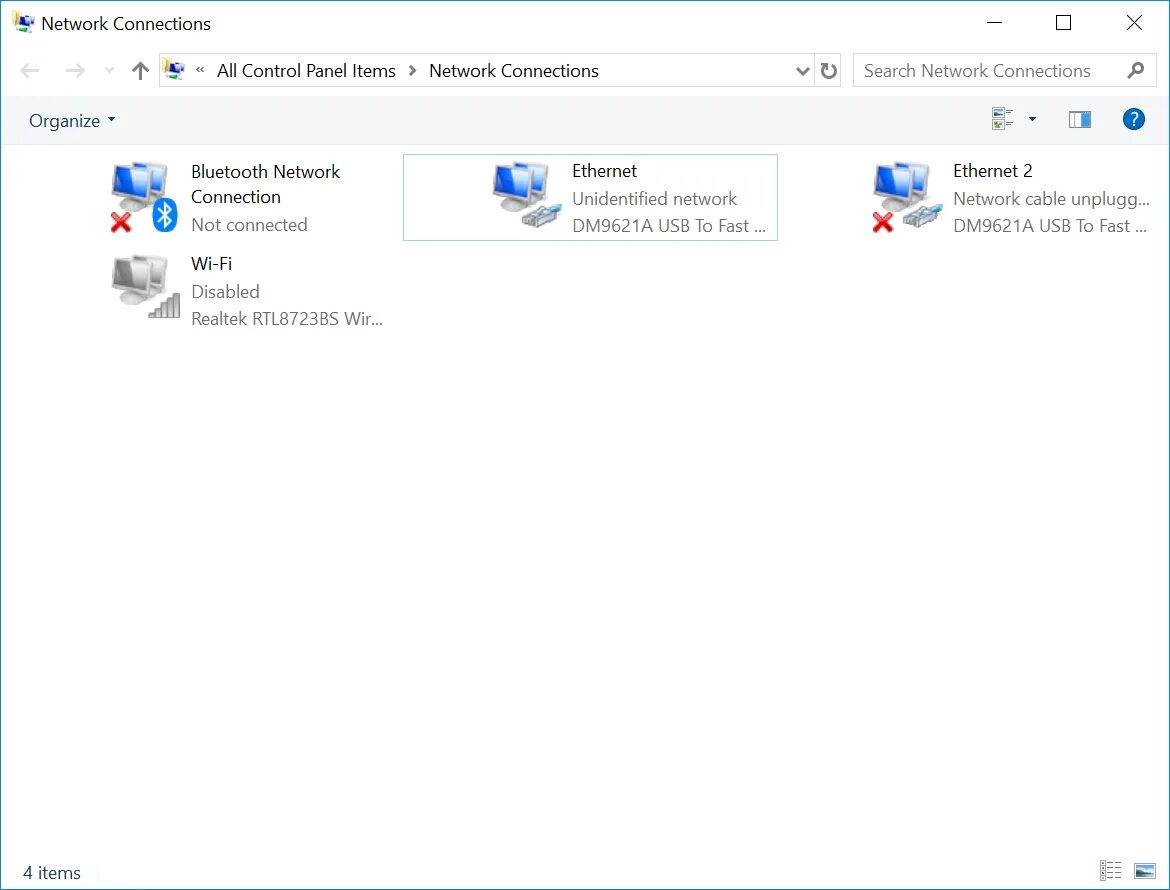The width and height of the screenshot is (1170, 890).
Task: Open the recent locations dropdown
Action: [109, 71]
